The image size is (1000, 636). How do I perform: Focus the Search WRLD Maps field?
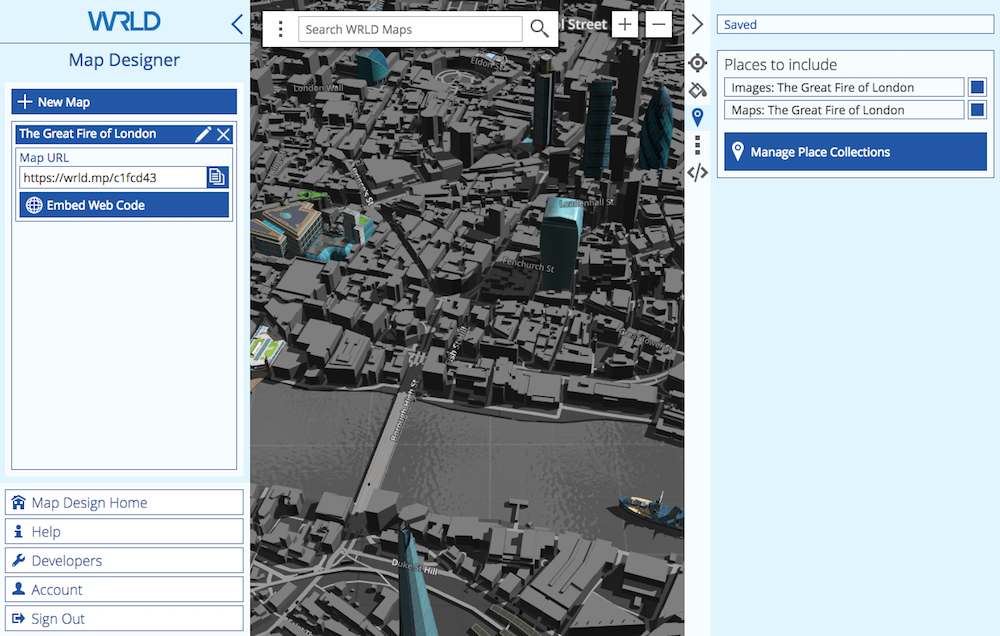pyautogui.click(x=410, y=29)
